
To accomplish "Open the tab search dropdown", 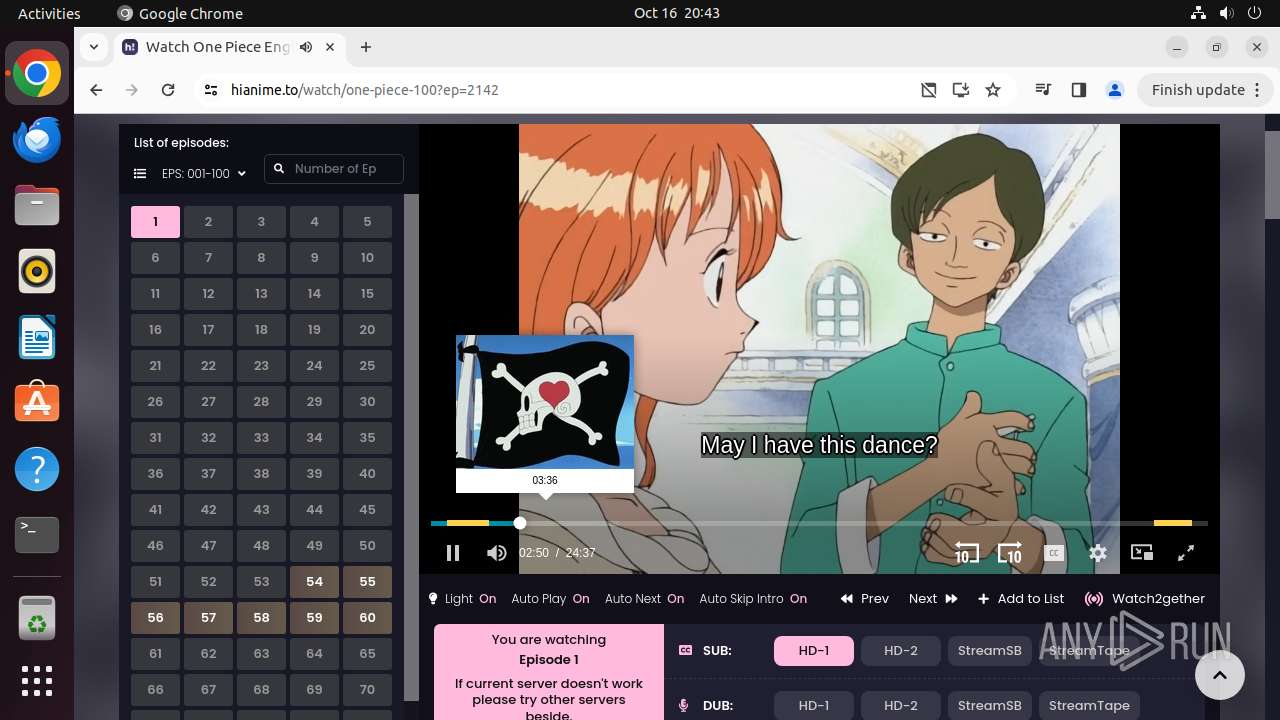I will 93,47.
